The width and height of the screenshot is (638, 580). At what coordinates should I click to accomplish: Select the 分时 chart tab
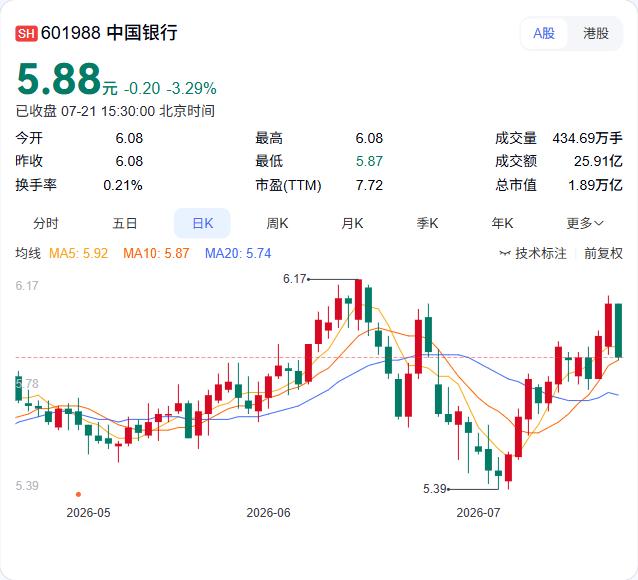(x=46, y=223)
